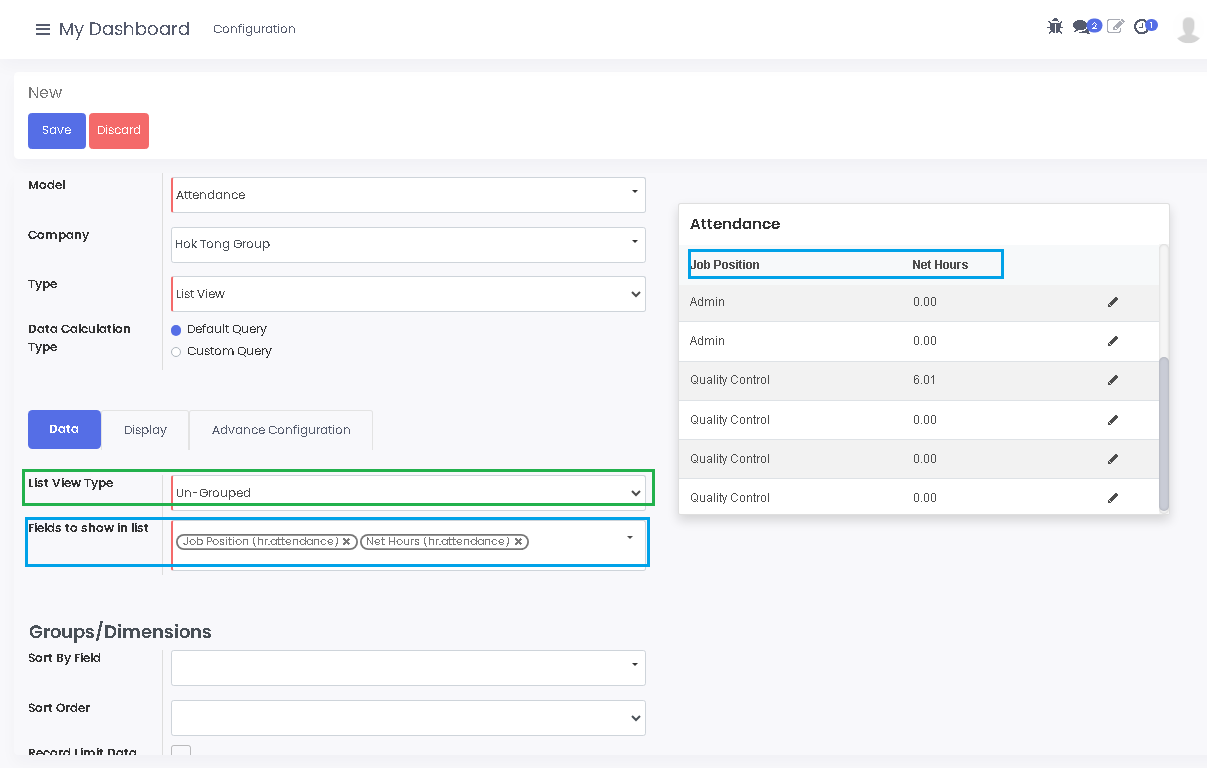Click the user avatar icon
Screen dimensions: 1207x768
pyautogui.click(x=1188, y=29)
